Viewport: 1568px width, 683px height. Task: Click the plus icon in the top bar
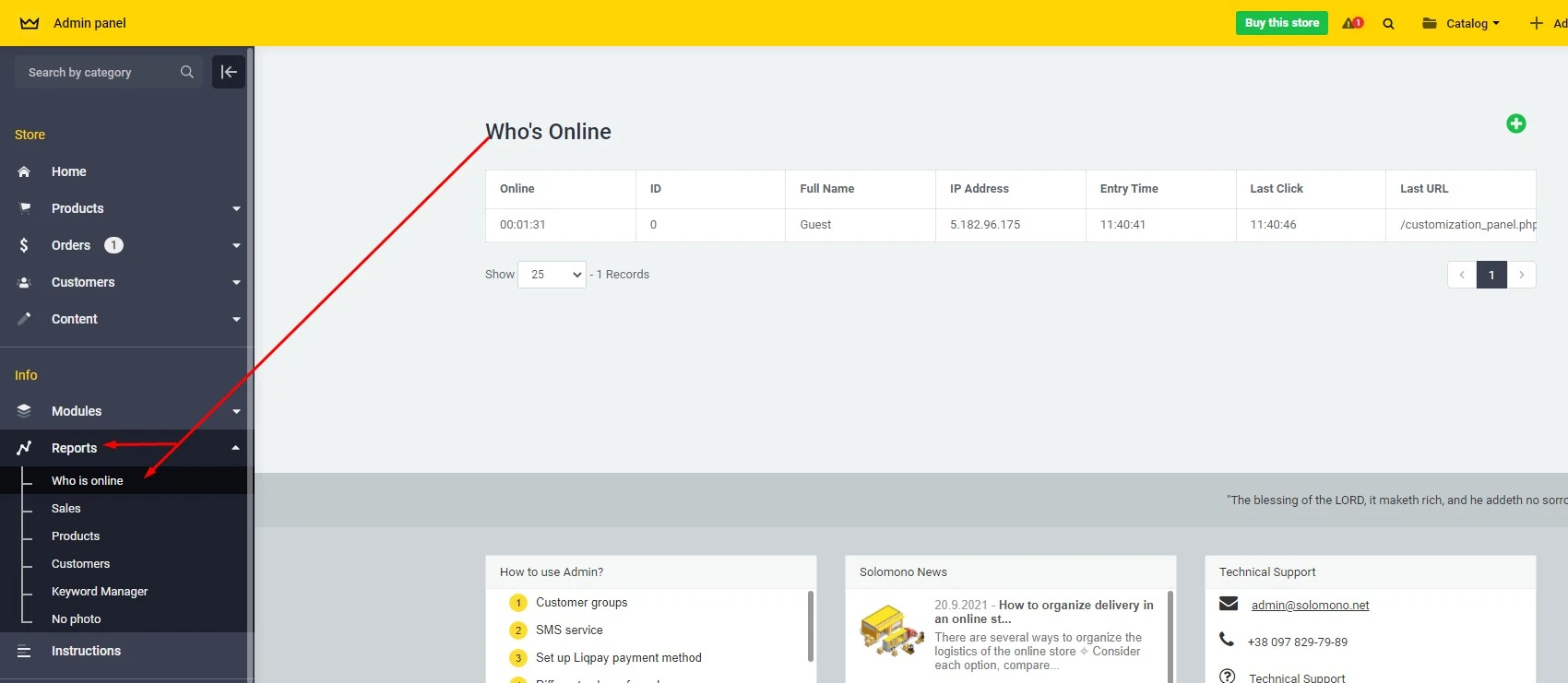tap(1536, 23)
